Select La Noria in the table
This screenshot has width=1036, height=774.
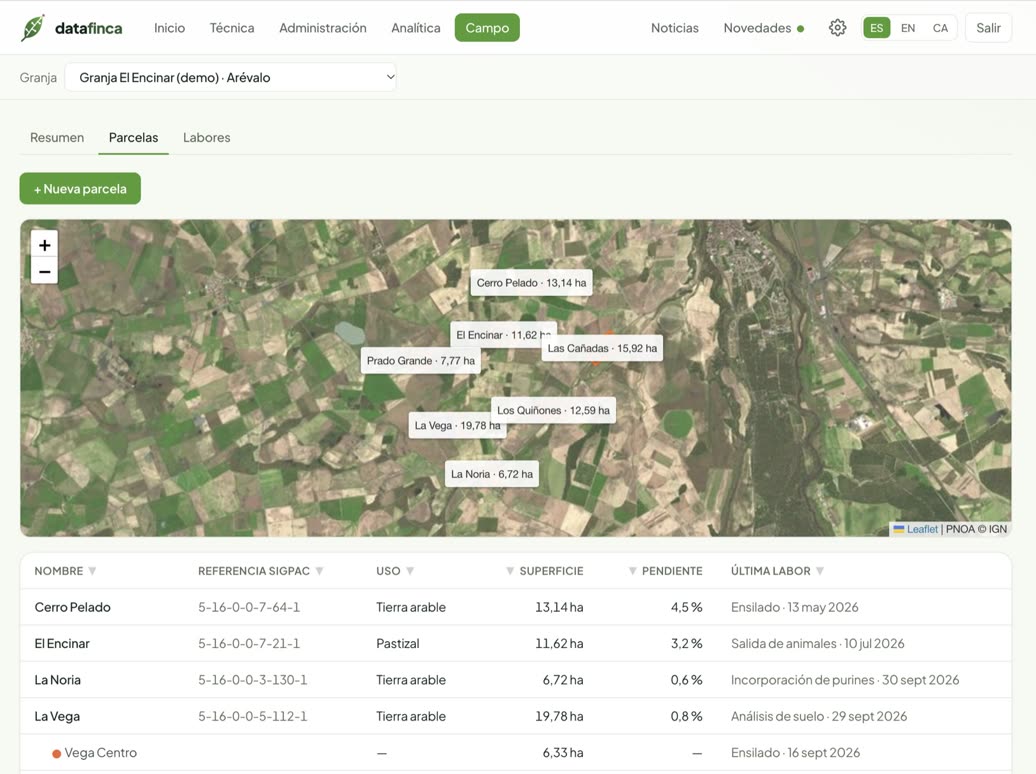57,680
